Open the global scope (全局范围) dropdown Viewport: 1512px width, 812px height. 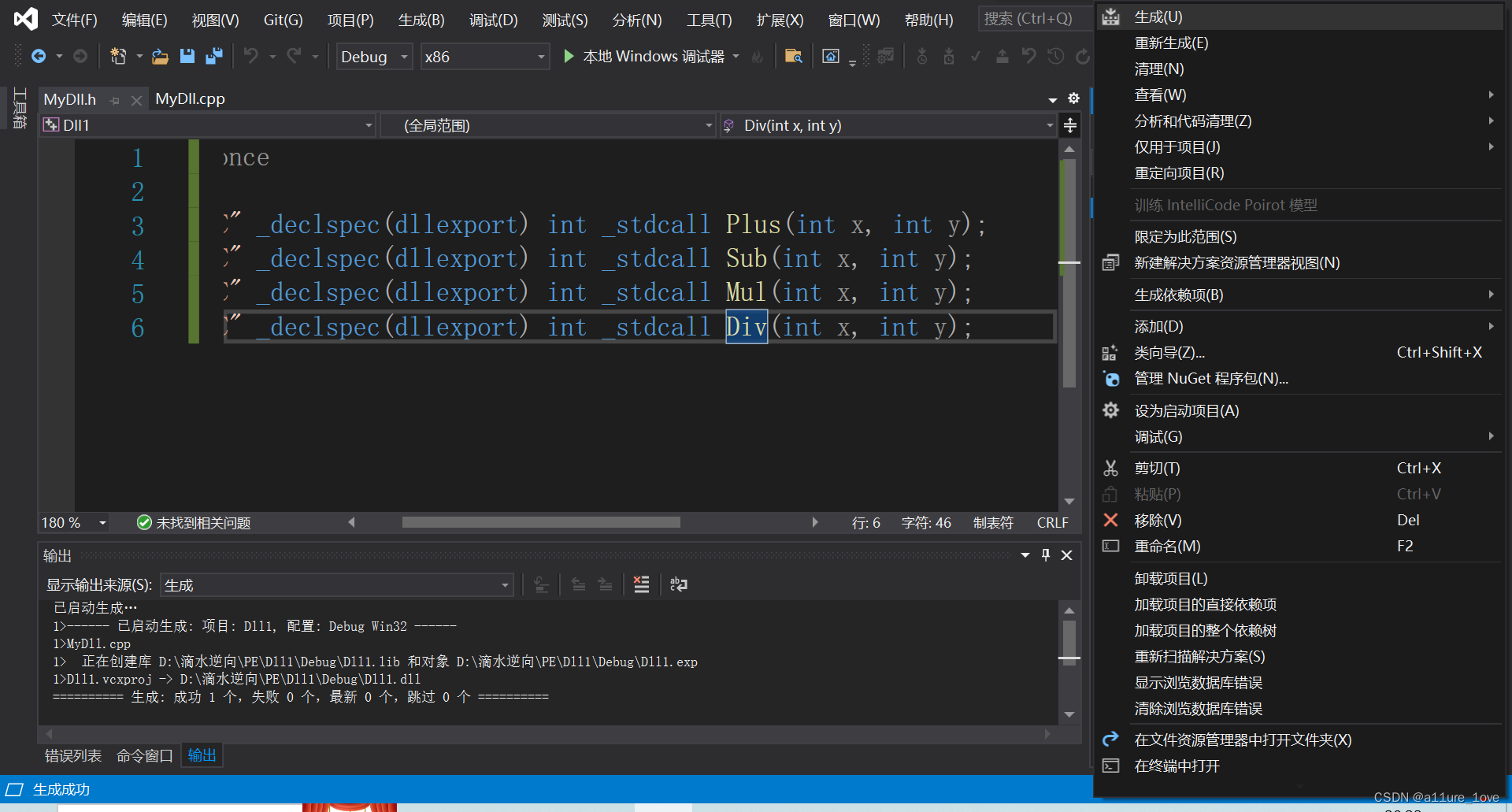point(547,125)
